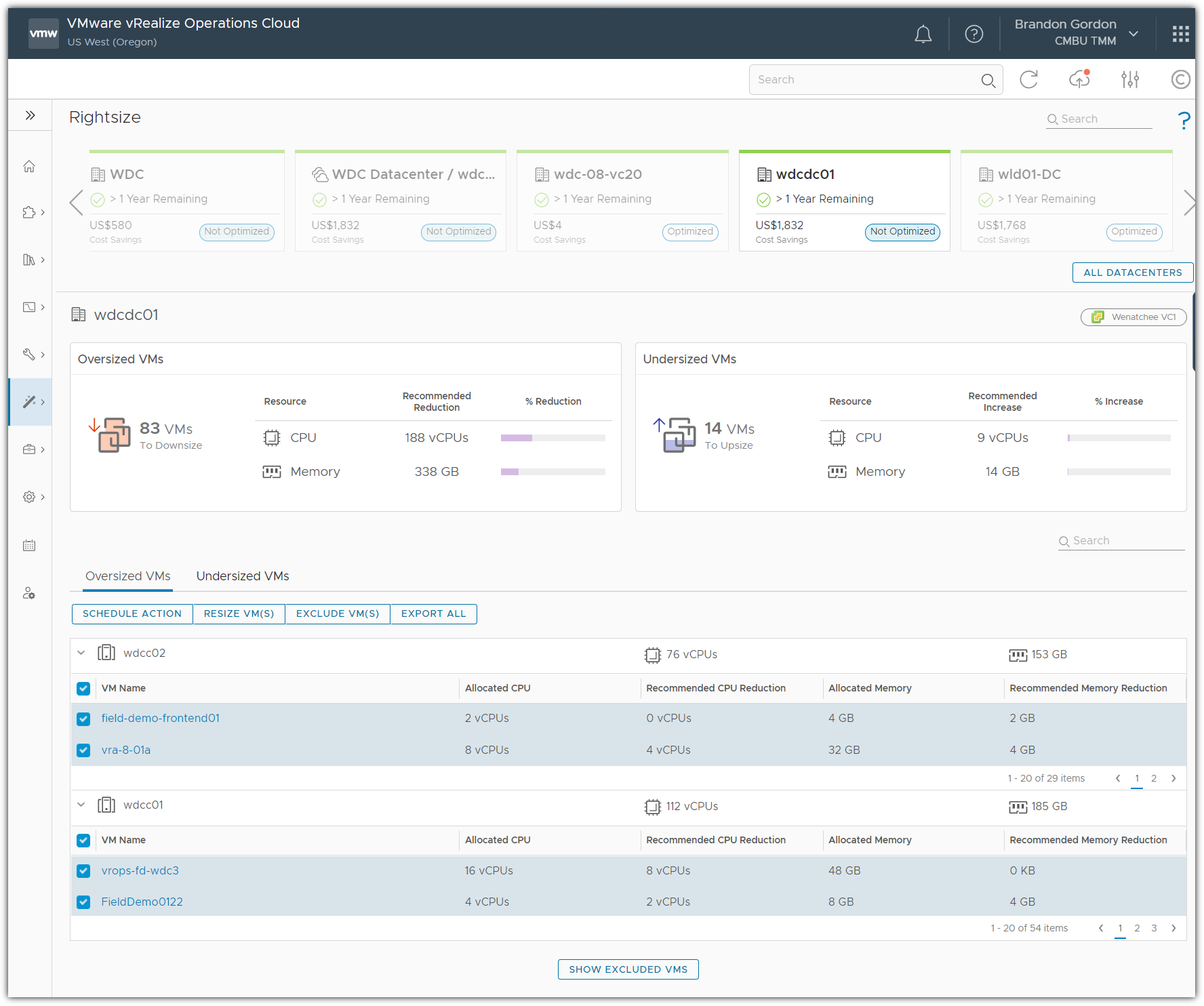Select the WDC datacenter card
Image resolution: width=1204 pixels, height=1006 pixels.
click(186, 201)
